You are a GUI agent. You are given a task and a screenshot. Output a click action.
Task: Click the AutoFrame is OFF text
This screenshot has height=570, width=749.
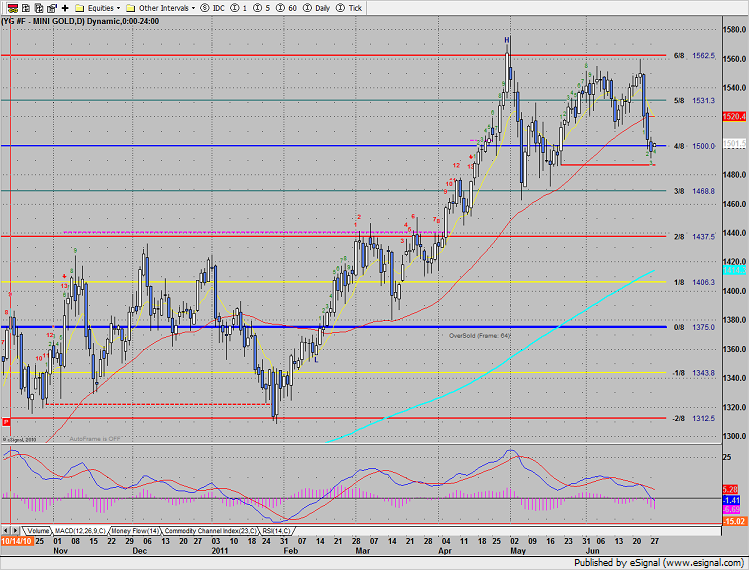(x=95, y=439)
